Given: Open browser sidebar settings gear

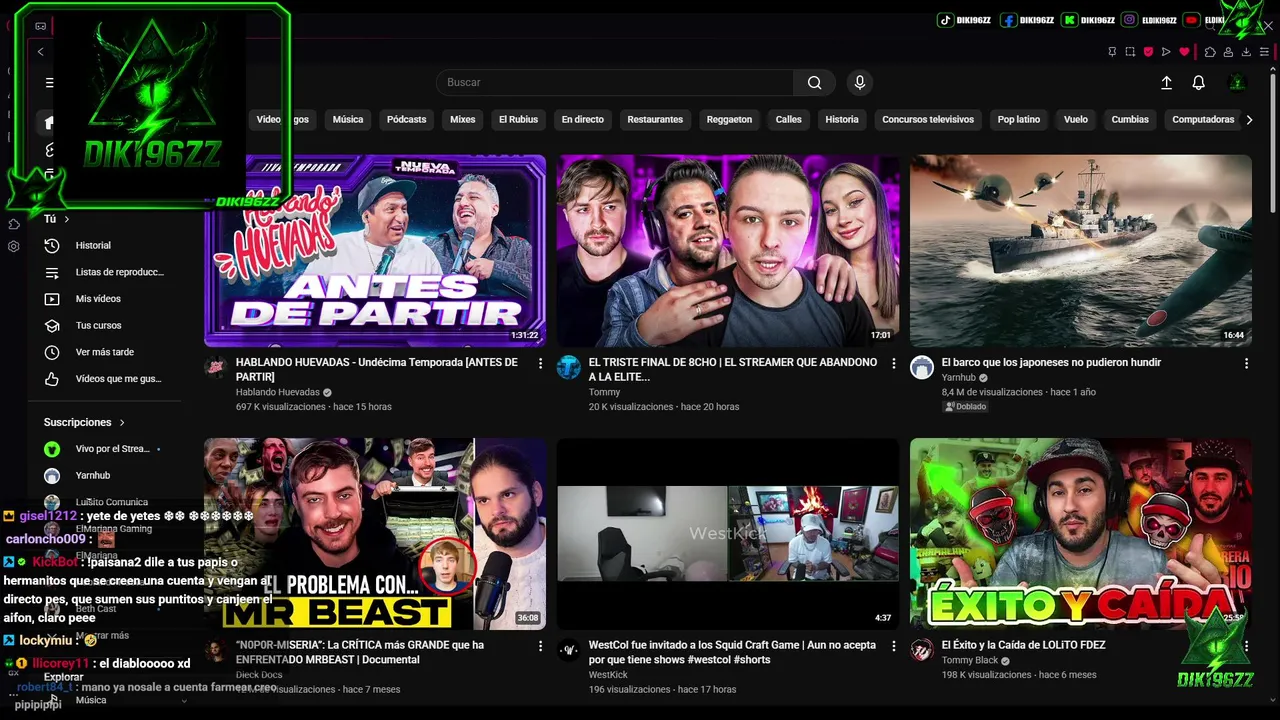Looking at the screenshot, I should [14, 246].
